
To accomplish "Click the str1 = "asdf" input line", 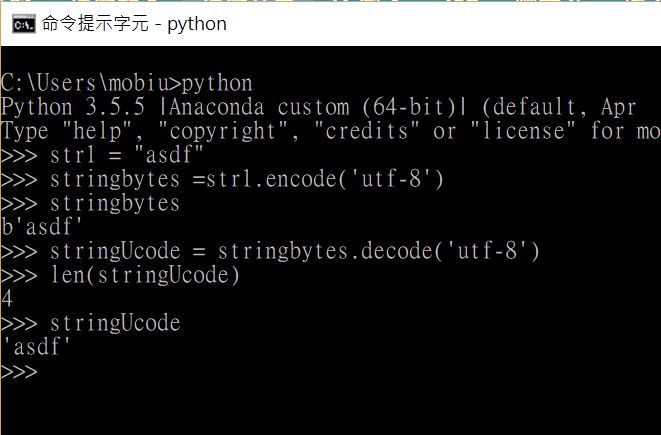I will [102, 155].
